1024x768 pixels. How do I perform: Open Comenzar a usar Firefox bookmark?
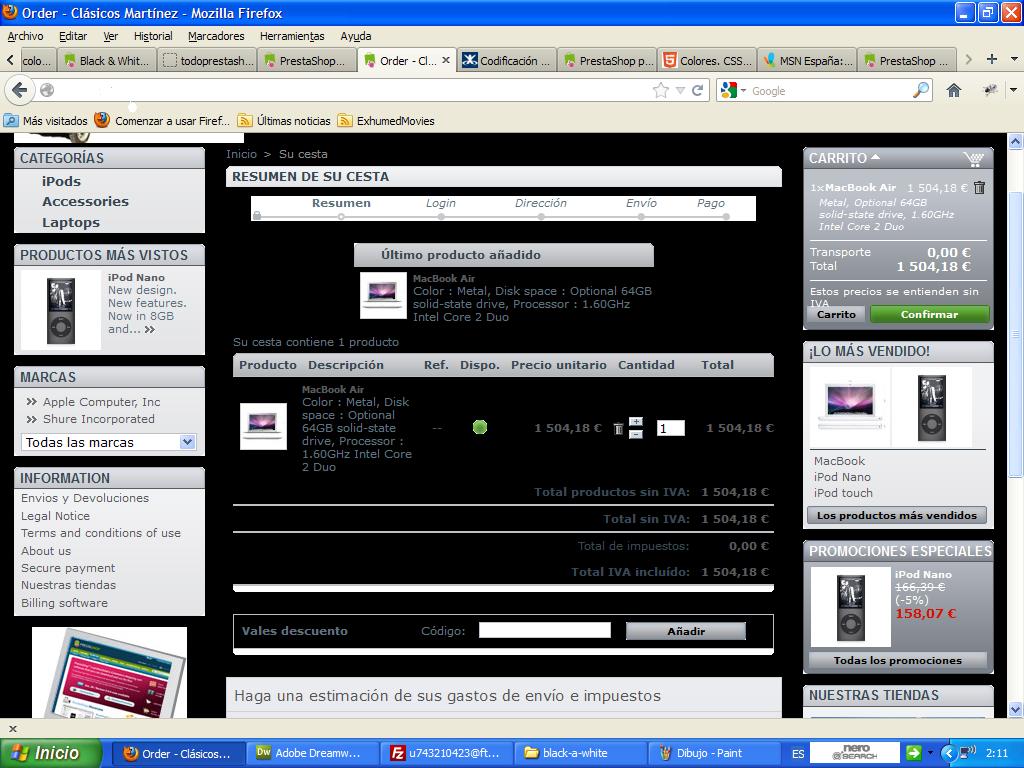(162, 121)
